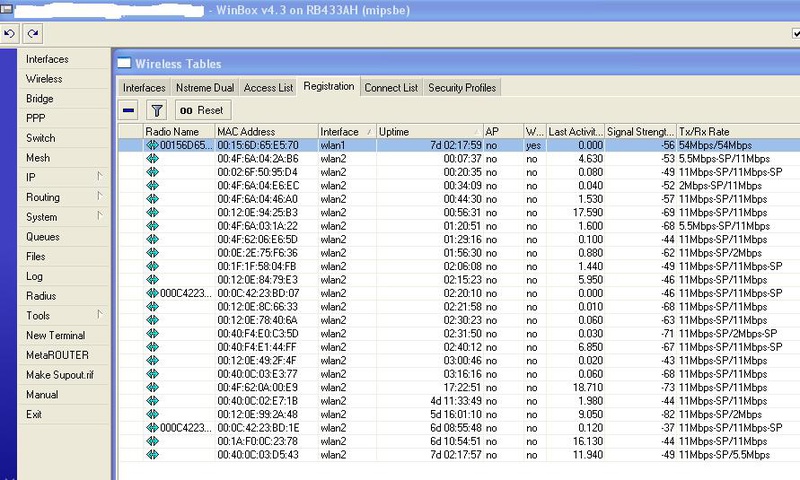Click the client icon for 00:02:6F:50:95:D4
Screen dimensions: 800x480
pos(152,172)
